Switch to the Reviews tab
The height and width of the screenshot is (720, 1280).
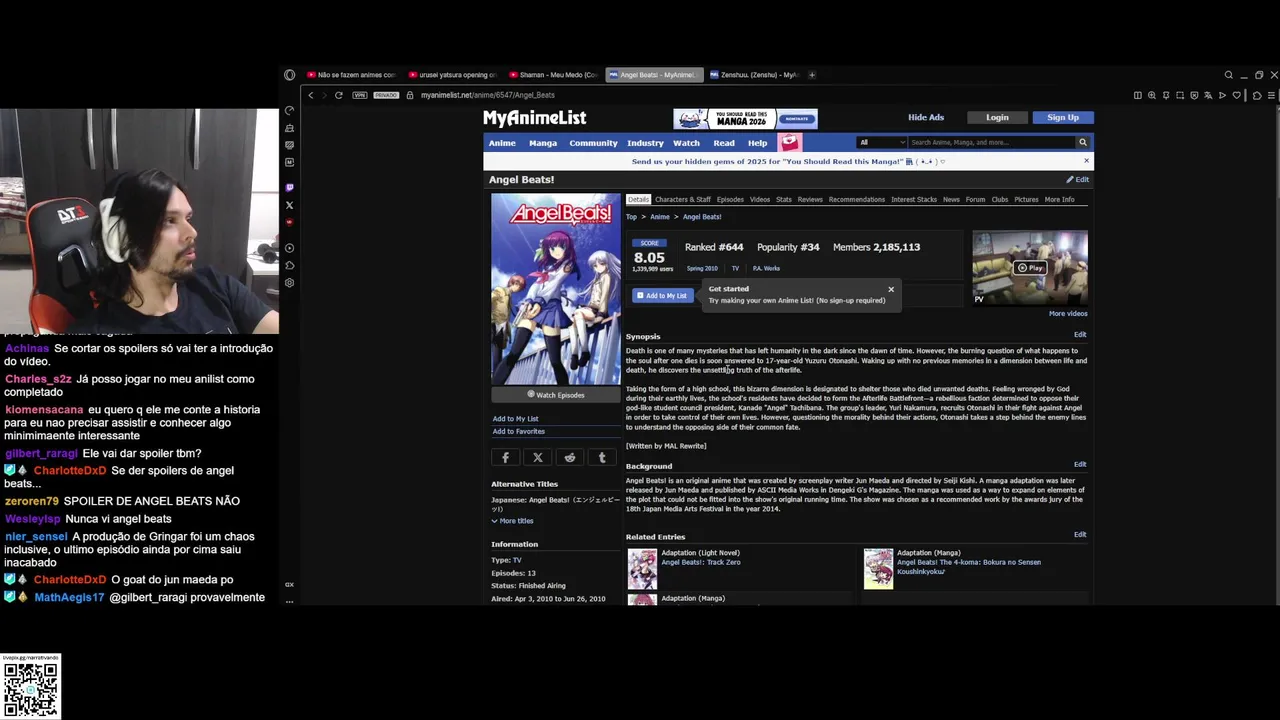pyautogui.click(x=810, y=199)
